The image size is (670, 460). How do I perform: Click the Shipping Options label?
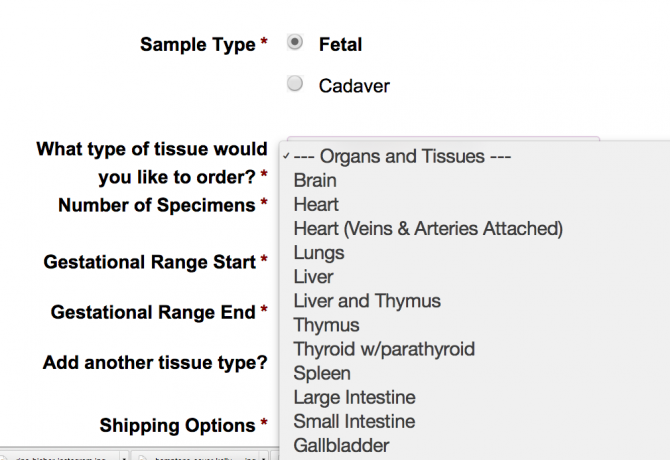pyautogui.click(x=177, y=426)
